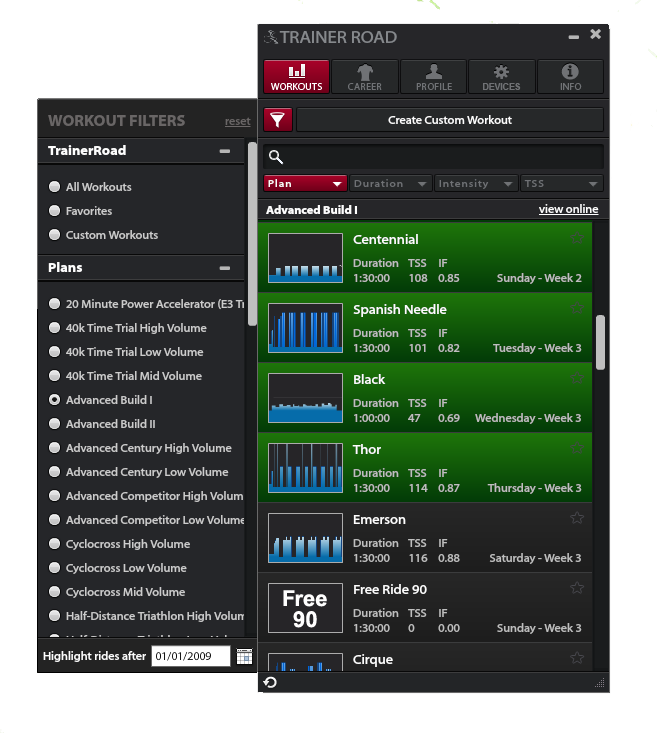Image resolution: width=657 pixels, height=733 pixels.
Task: Open the Plan sort dropdown
Action: click(305, 183)
